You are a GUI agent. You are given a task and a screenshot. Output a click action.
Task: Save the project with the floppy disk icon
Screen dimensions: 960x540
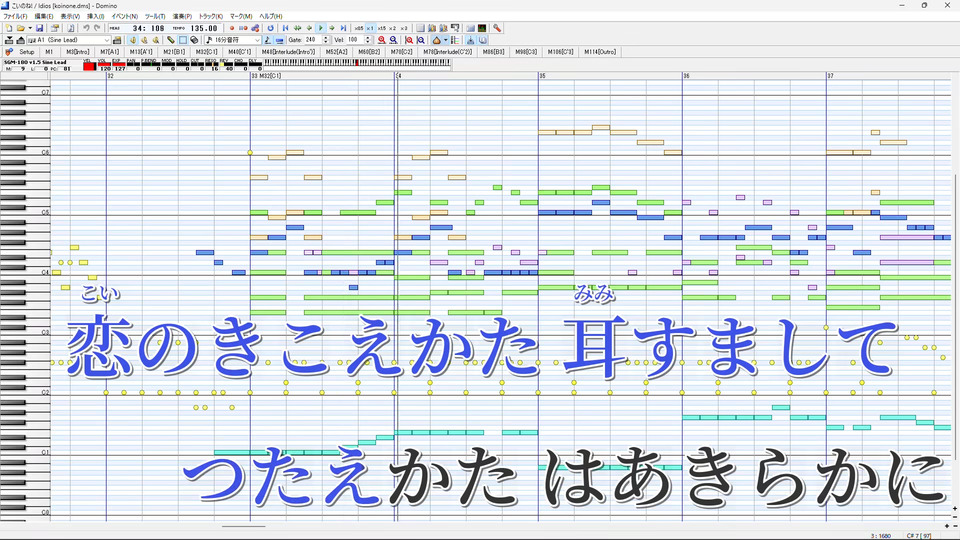click(40, 28)
